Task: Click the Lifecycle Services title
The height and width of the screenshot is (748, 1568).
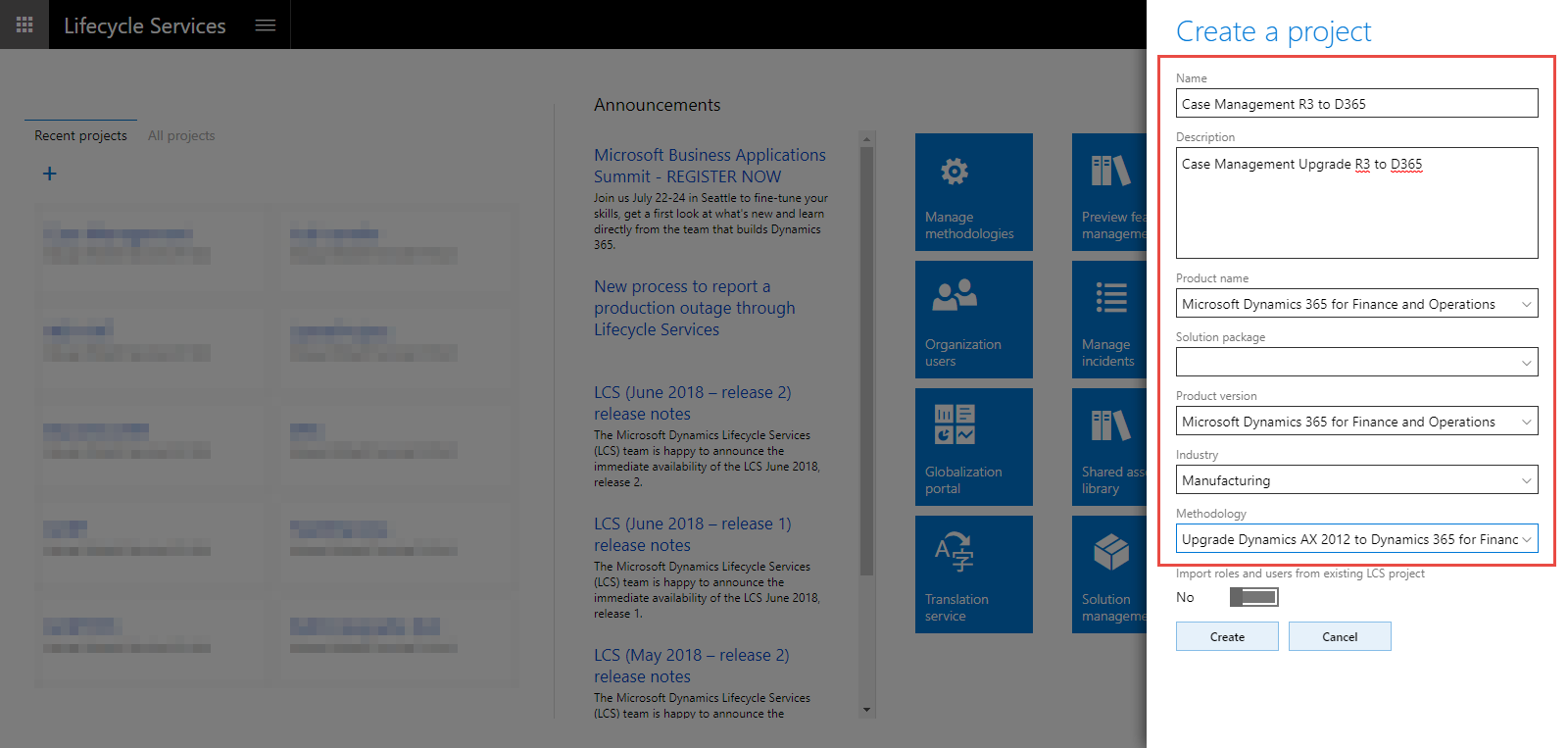Action: point(145,25)
